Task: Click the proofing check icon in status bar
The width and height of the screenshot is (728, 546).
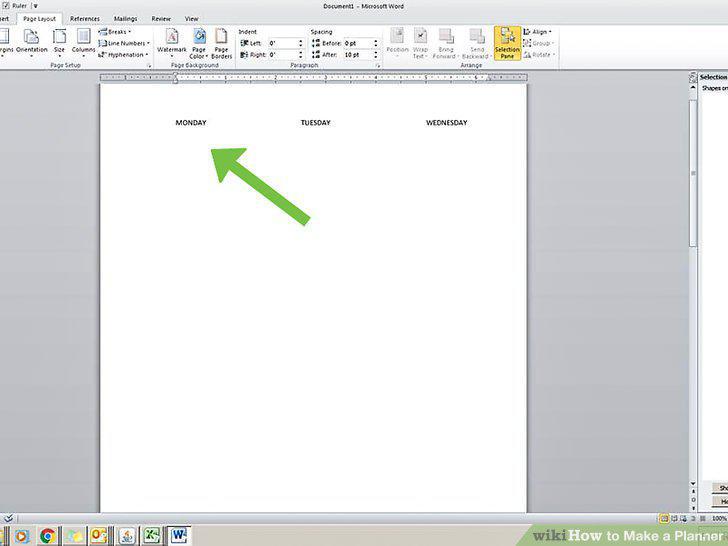Action: coord(8,519)
